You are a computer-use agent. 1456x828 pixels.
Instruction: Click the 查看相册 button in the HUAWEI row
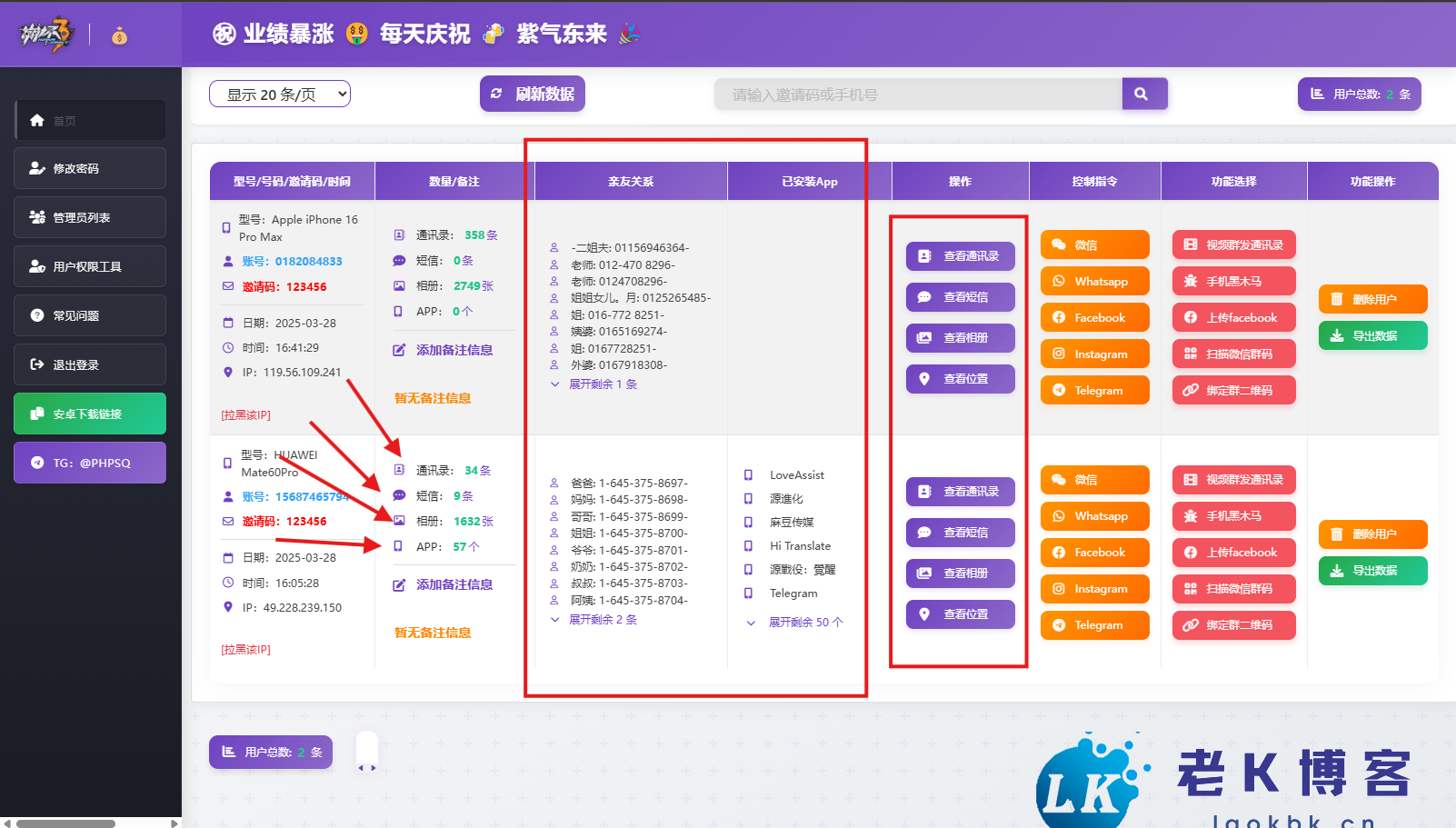click(960, 574)
